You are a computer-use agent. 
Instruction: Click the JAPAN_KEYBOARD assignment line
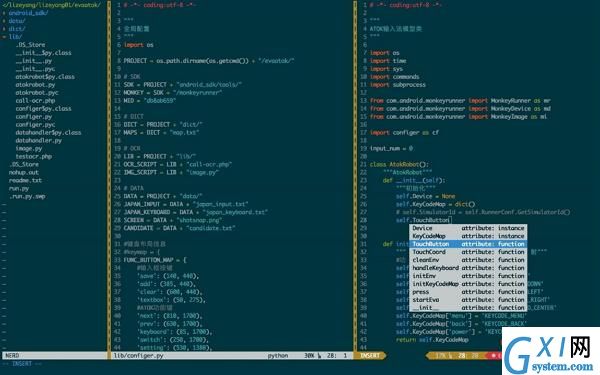(196, 212)
